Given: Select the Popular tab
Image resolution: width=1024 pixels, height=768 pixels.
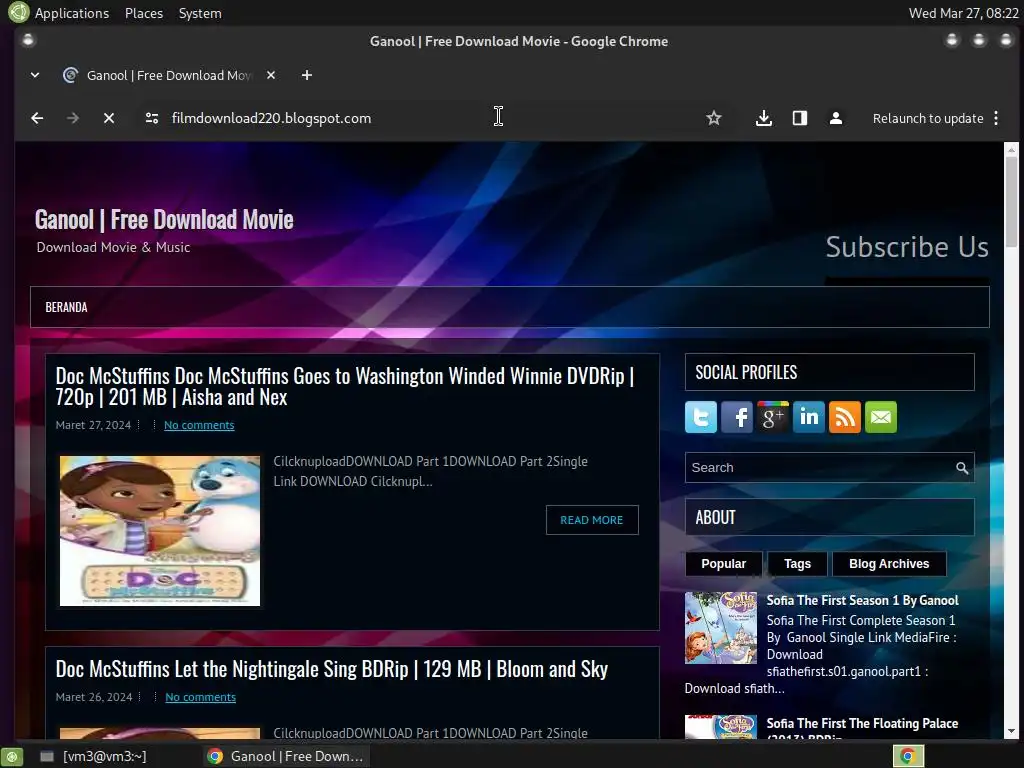Looking at the screenshot, I should pos(723,564).
